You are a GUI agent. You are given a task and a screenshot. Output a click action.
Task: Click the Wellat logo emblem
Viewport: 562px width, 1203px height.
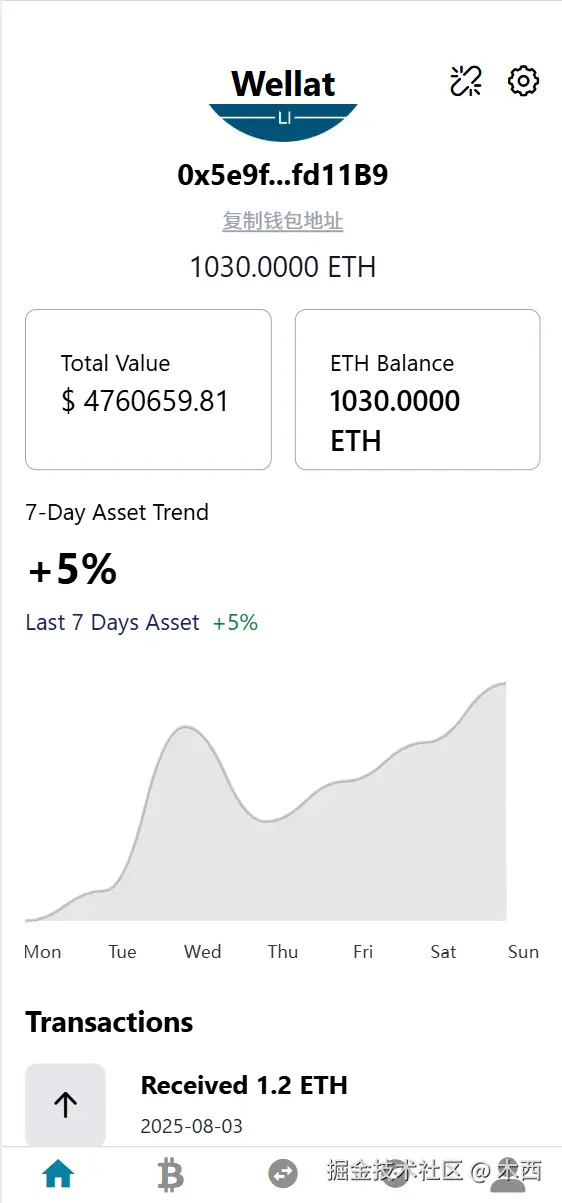pos(283,104)
